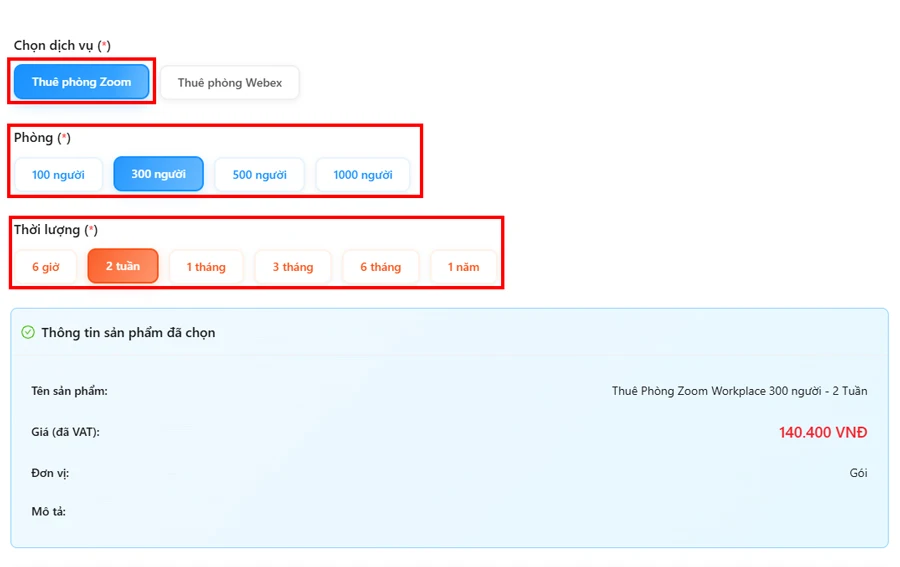Set duration to 6 giờ

[45, 267]
